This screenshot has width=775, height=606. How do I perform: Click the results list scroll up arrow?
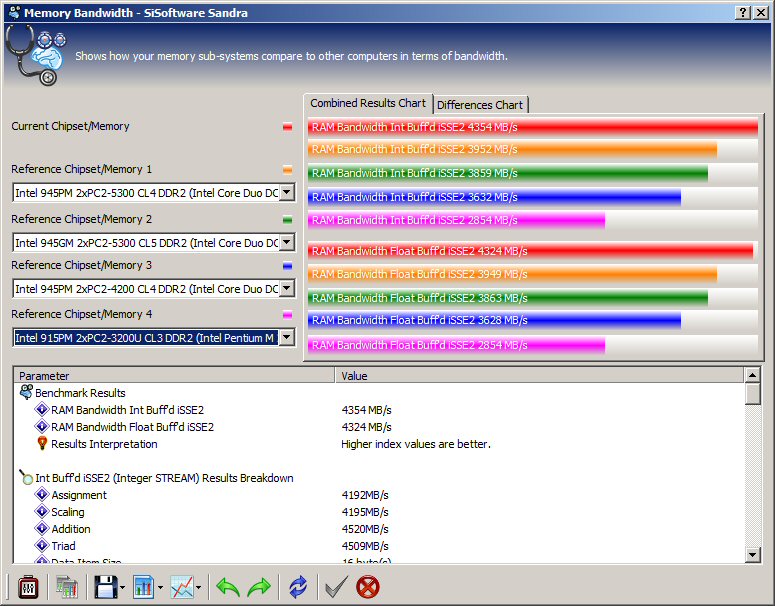click(752, 375)
